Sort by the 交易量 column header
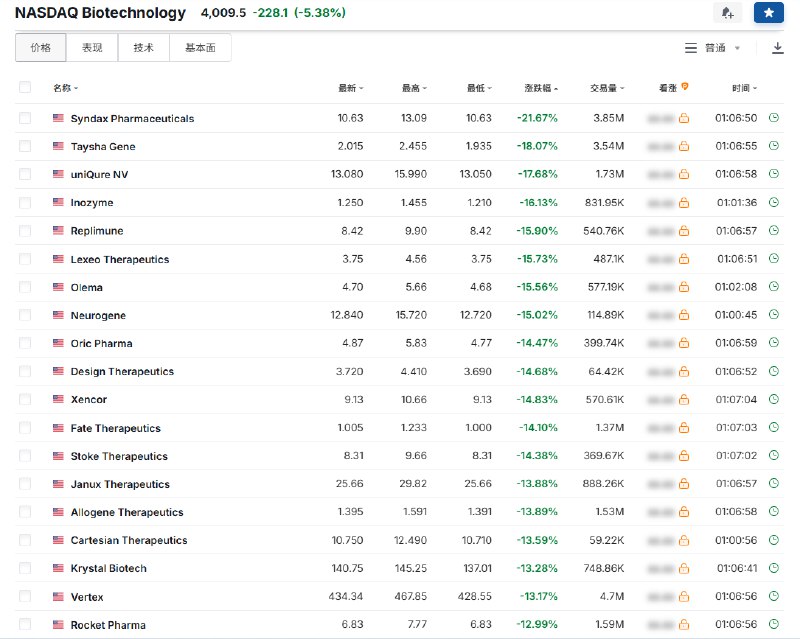Screen dimensions: 800x639 point(607,88)
